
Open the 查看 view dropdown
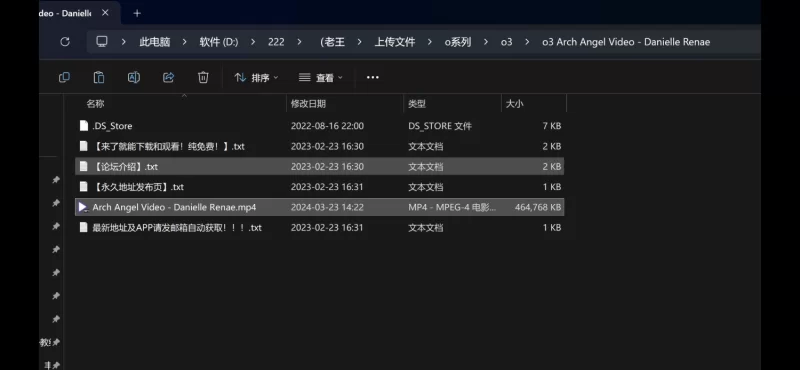click(320, 78)
